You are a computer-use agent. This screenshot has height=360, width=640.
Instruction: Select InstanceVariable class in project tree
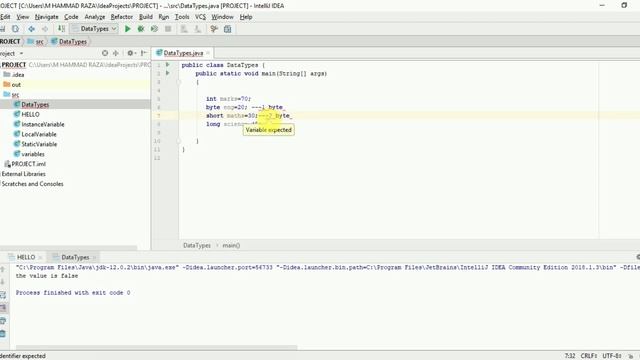pyautogui.click(x=39, y=124)
